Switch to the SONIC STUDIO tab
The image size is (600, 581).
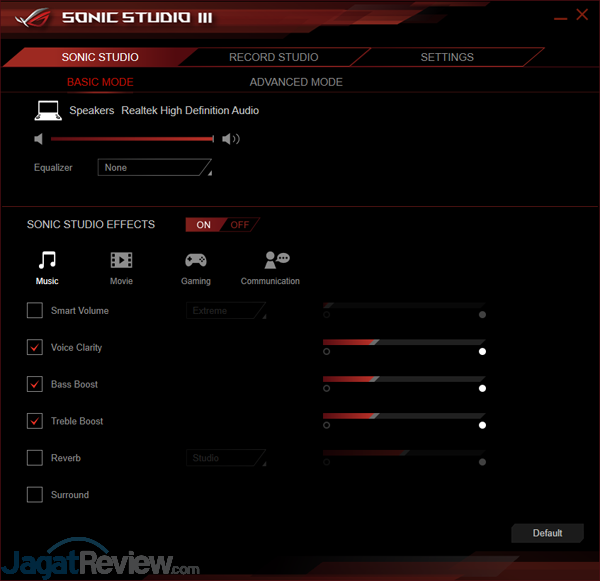[x=100, y=57]
